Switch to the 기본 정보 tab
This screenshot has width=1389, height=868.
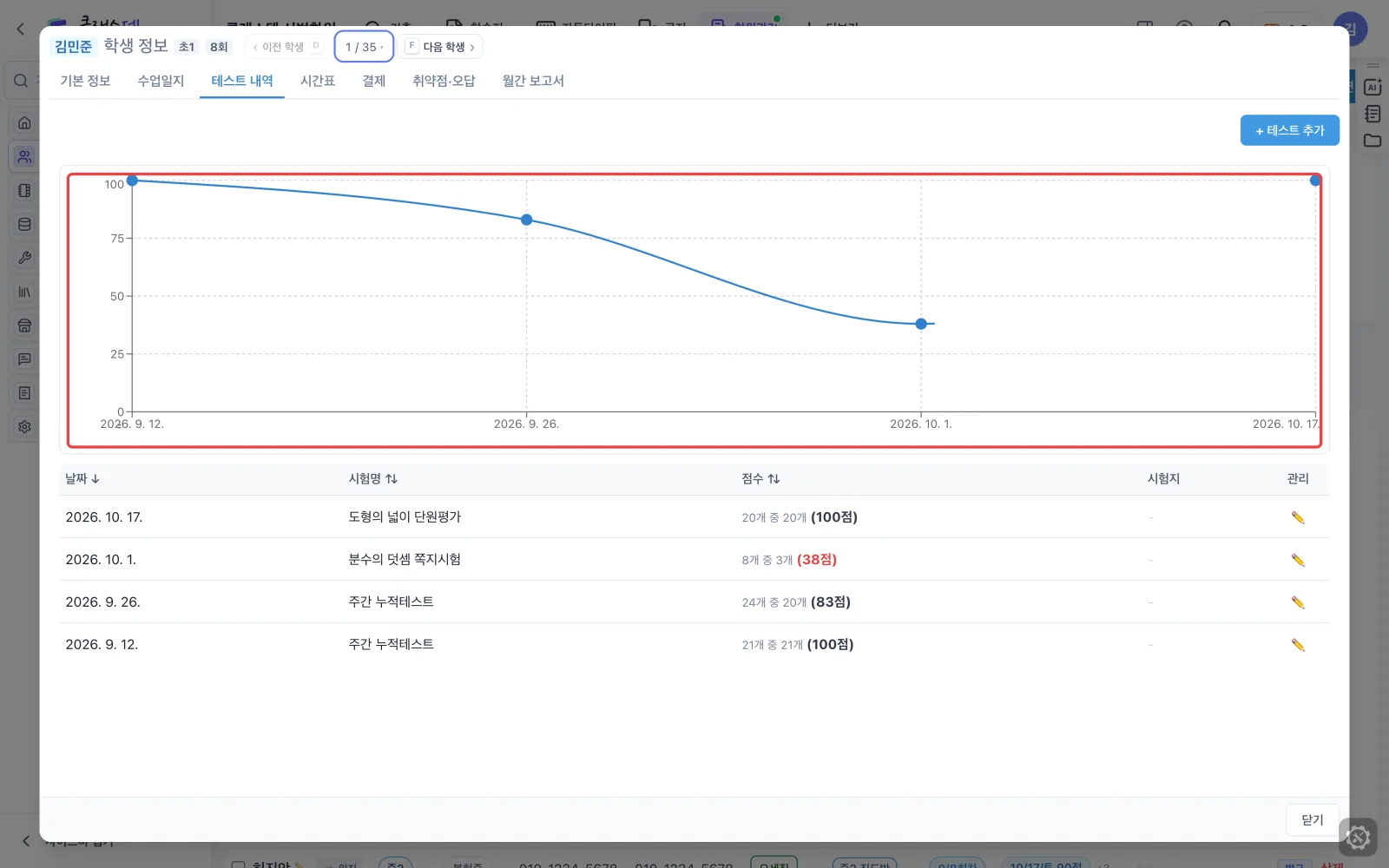(85, 81)
